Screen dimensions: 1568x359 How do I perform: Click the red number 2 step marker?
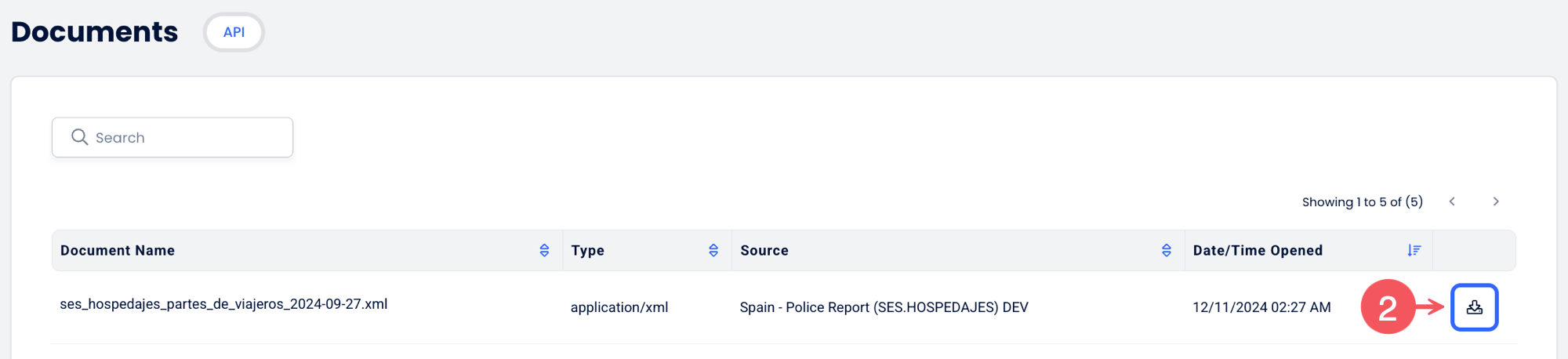(1388, 307)
